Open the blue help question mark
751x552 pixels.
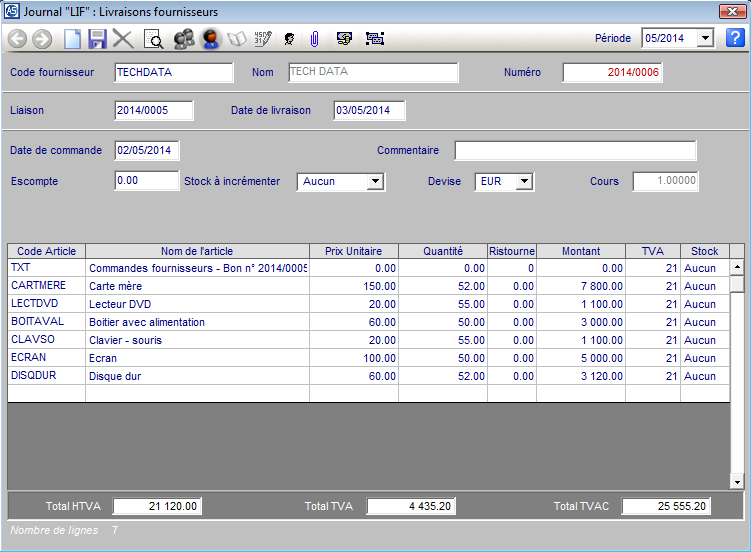point(735,38)
